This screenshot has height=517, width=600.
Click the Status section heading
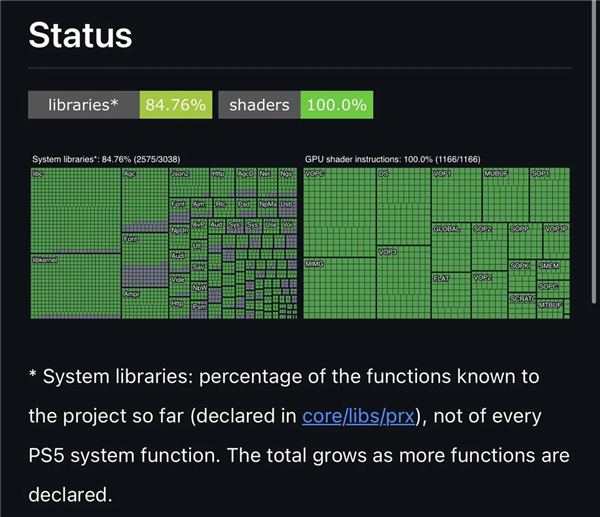tap(80, 35)
